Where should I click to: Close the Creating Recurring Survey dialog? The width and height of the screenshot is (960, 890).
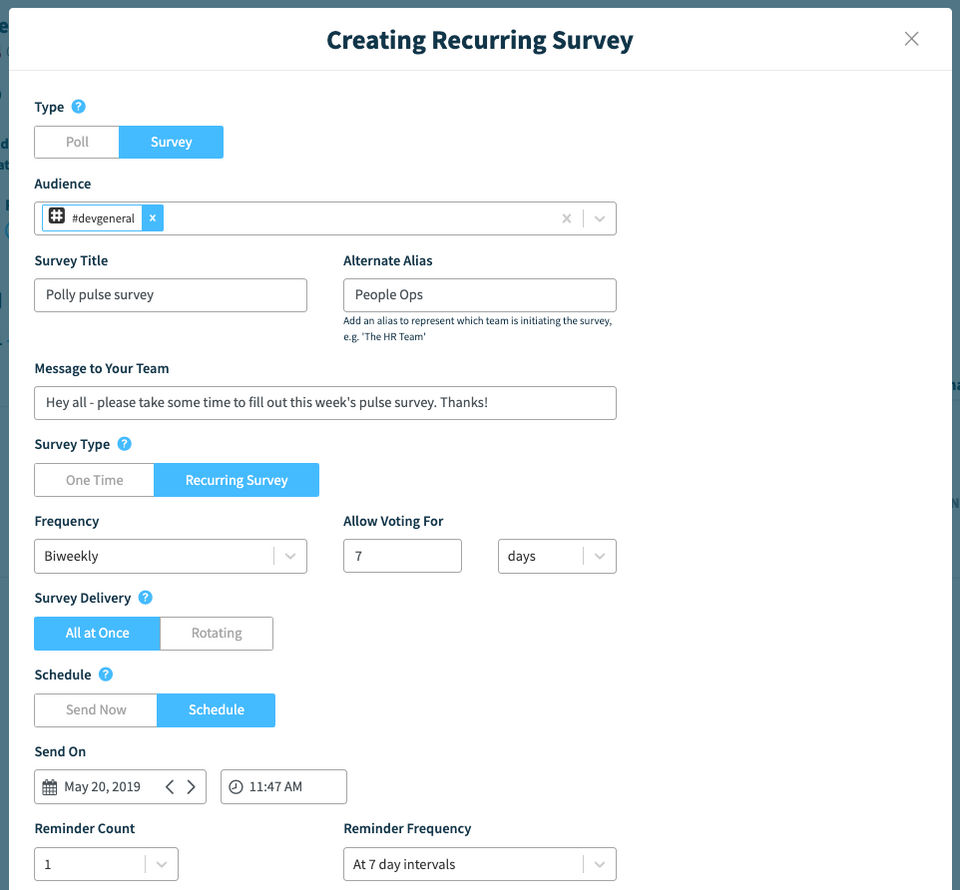[x=911, y=39]
